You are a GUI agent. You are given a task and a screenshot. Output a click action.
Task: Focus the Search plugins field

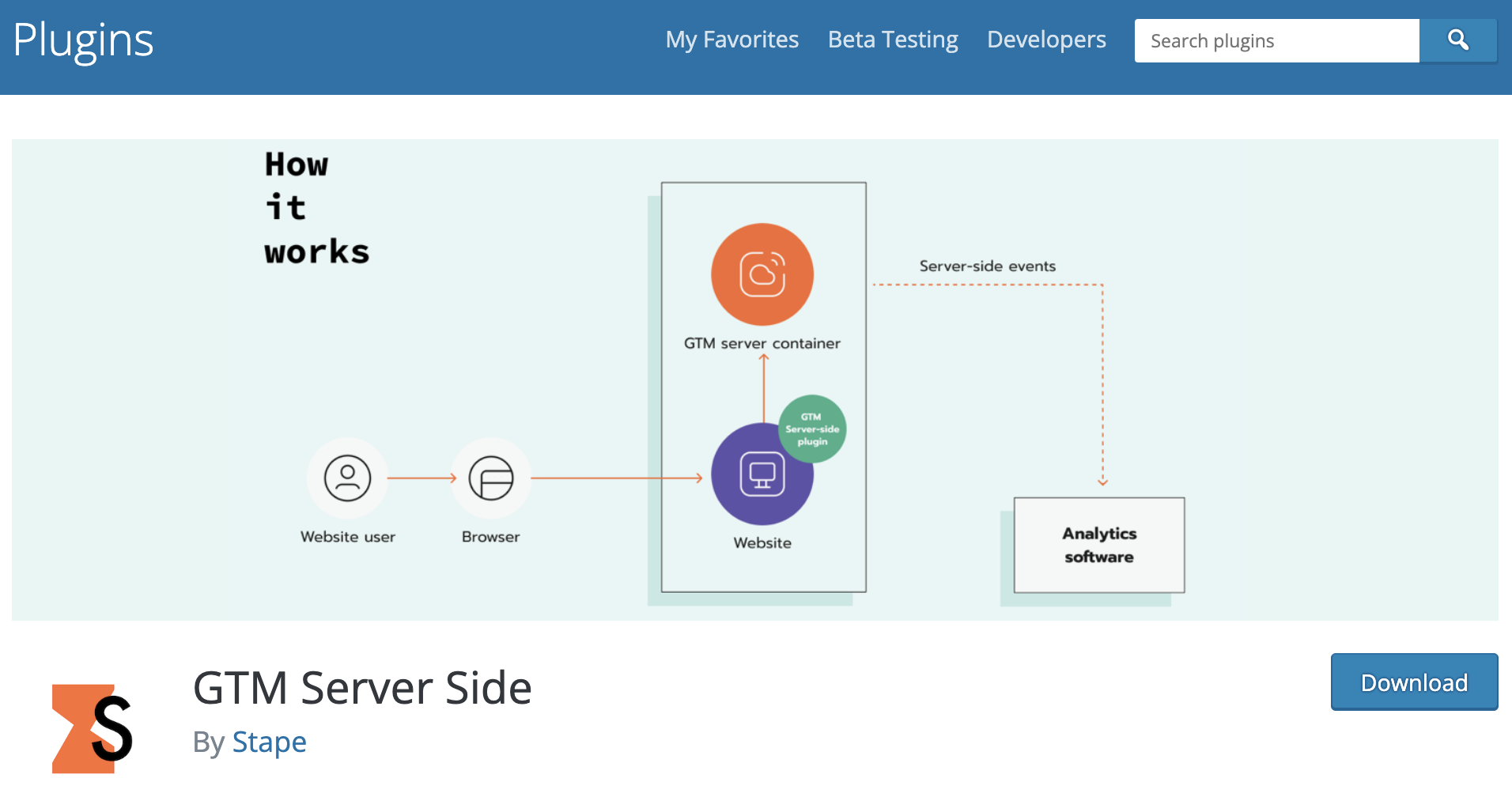click(x=1276, y=40)
